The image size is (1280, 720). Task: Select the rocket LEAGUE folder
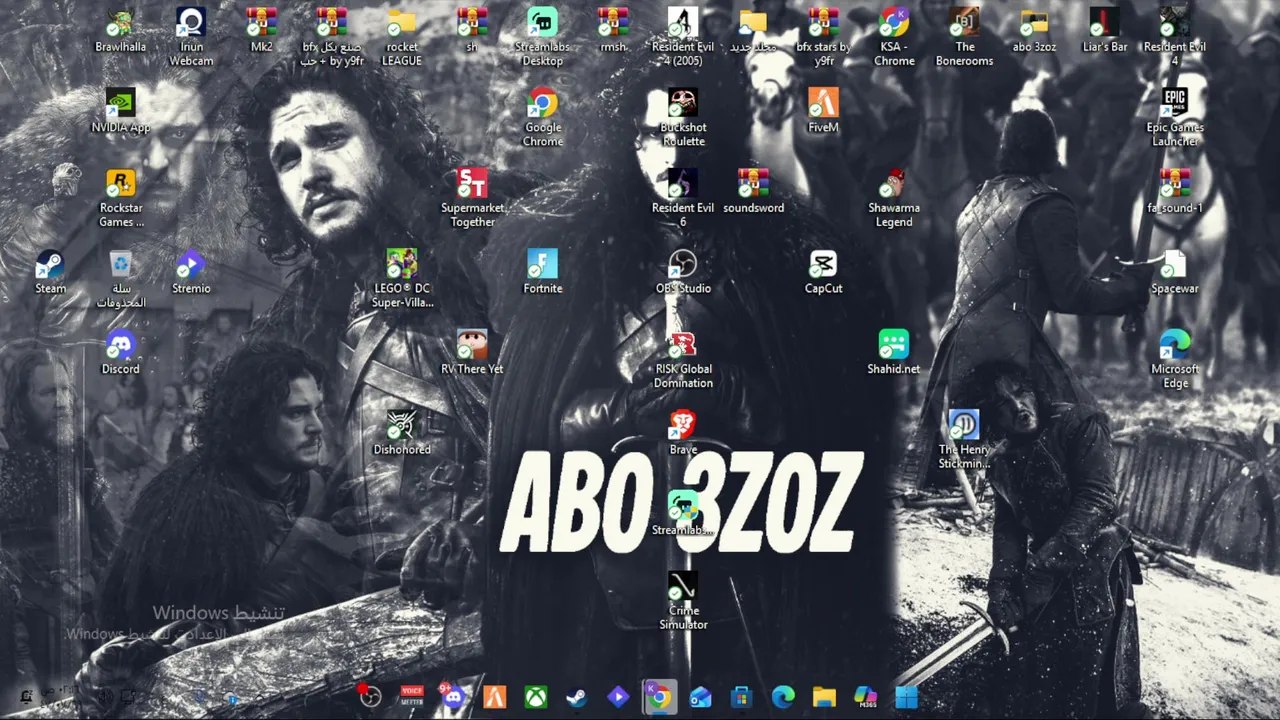[402, 37]
